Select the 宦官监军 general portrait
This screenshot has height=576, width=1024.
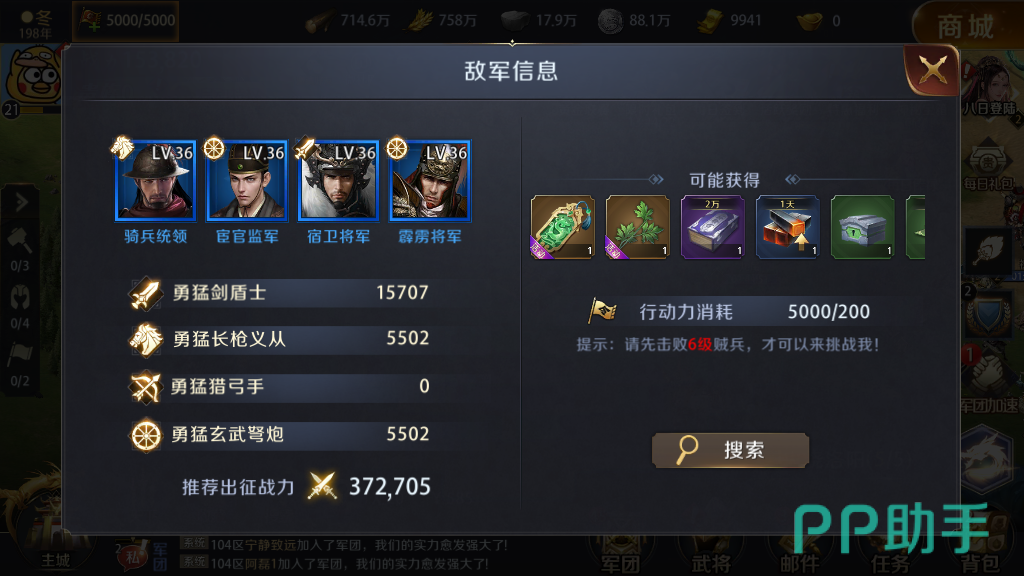(x=247, y=180)
